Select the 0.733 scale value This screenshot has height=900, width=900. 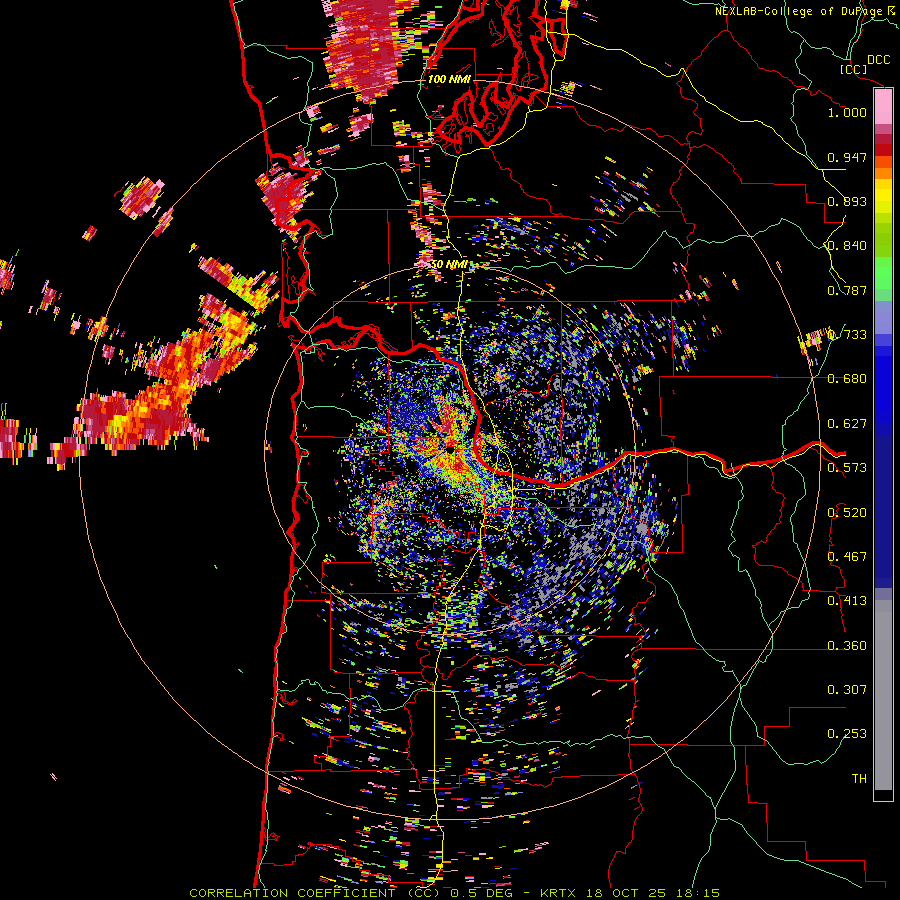(847, 335)
